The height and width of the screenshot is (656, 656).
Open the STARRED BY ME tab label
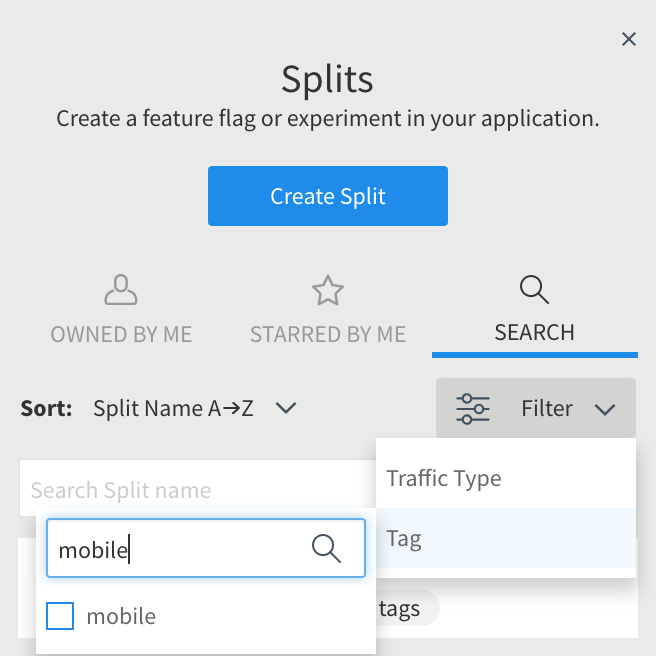[328, 334]
